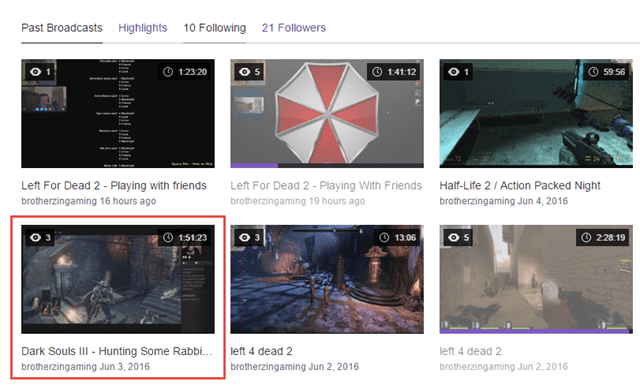Click clock icon beside 2:28:19 duration
Viewport: 640px width, 385px height.
[x=586, y=237]
